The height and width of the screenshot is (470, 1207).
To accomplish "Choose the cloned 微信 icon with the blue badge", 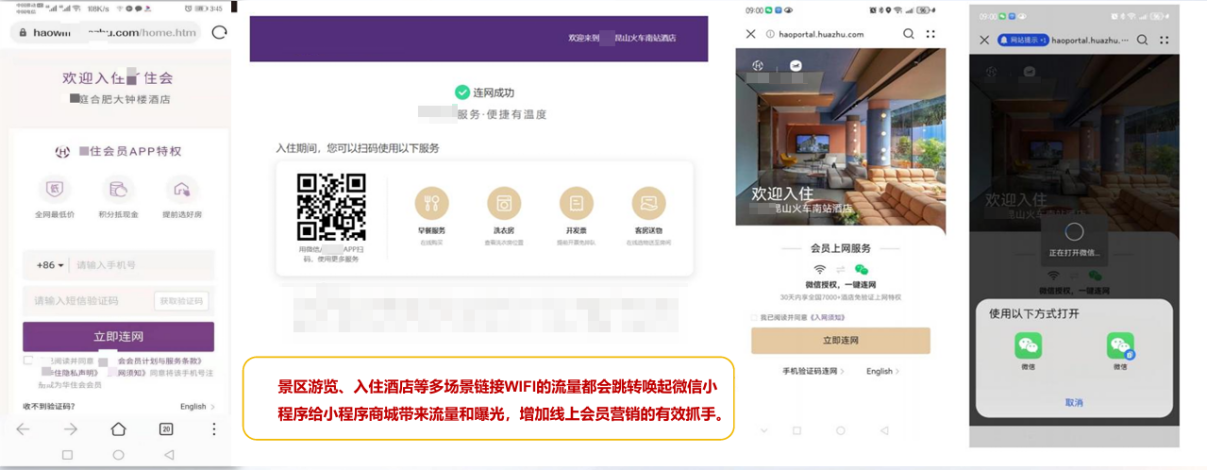I will pyautogui.click(x=1120, y=346).
